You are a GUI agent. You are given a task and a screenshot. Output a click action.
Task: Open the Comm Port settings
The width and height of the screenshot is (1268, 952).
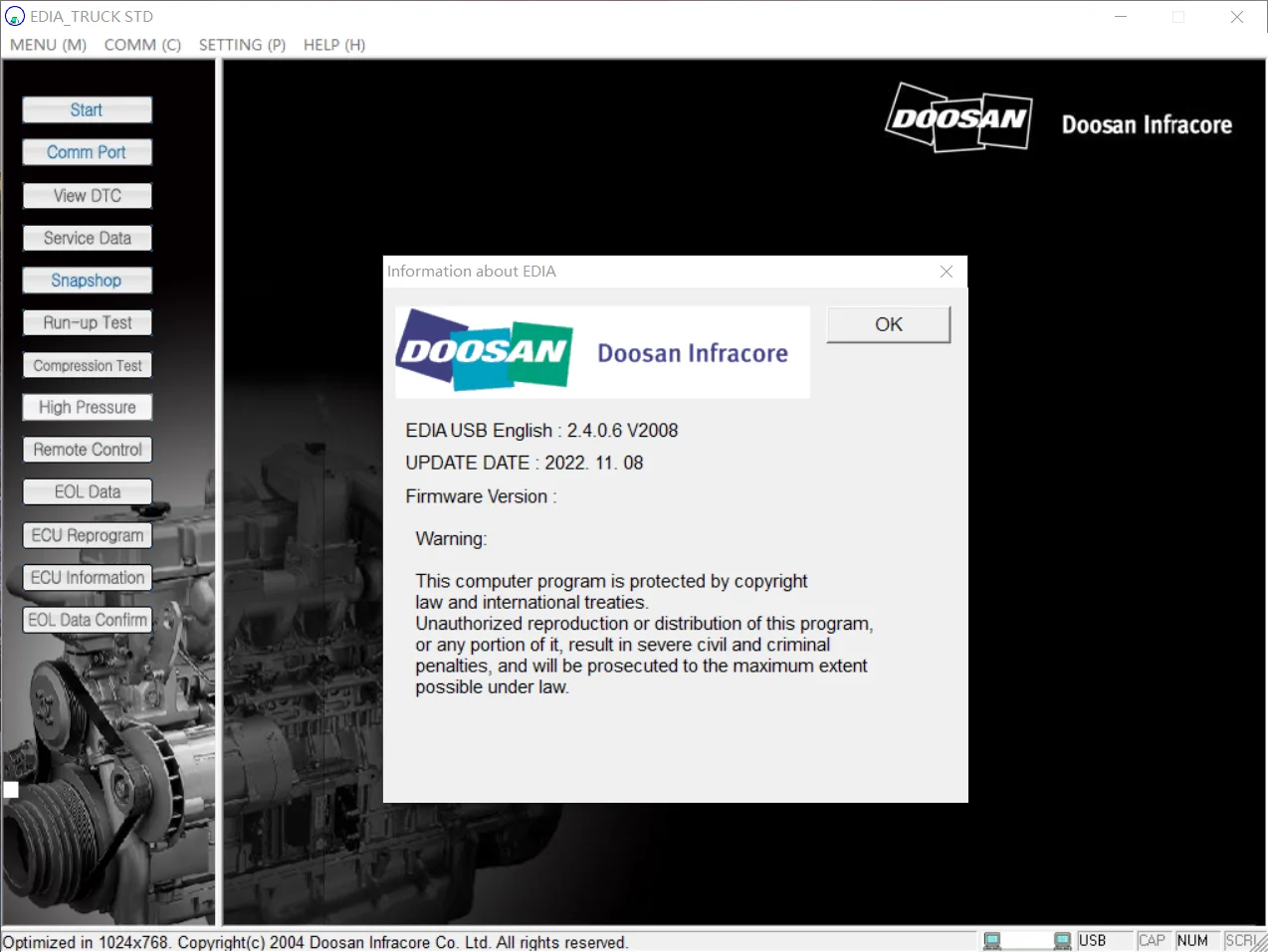[x=87, y=152]
